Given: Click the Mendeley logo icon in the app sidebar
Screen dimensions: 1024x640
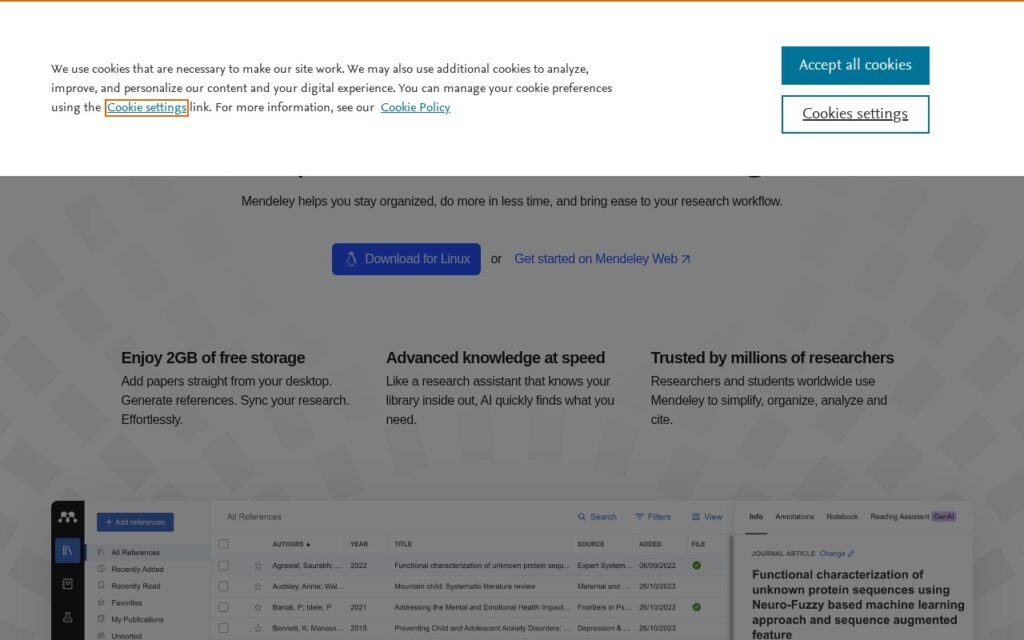Looking at the screenshot, I should (x=67, y=517).
